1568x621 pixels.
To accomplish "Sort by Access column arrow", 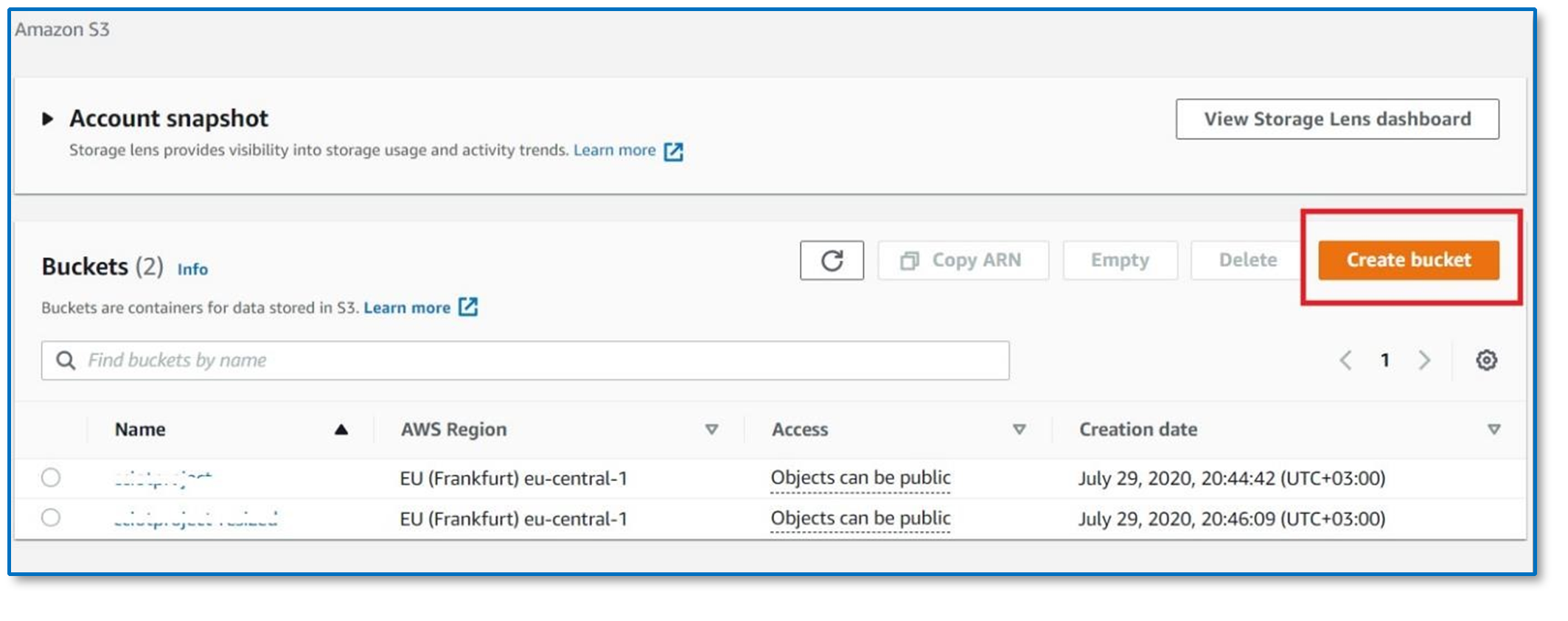I will point(1020,429).
